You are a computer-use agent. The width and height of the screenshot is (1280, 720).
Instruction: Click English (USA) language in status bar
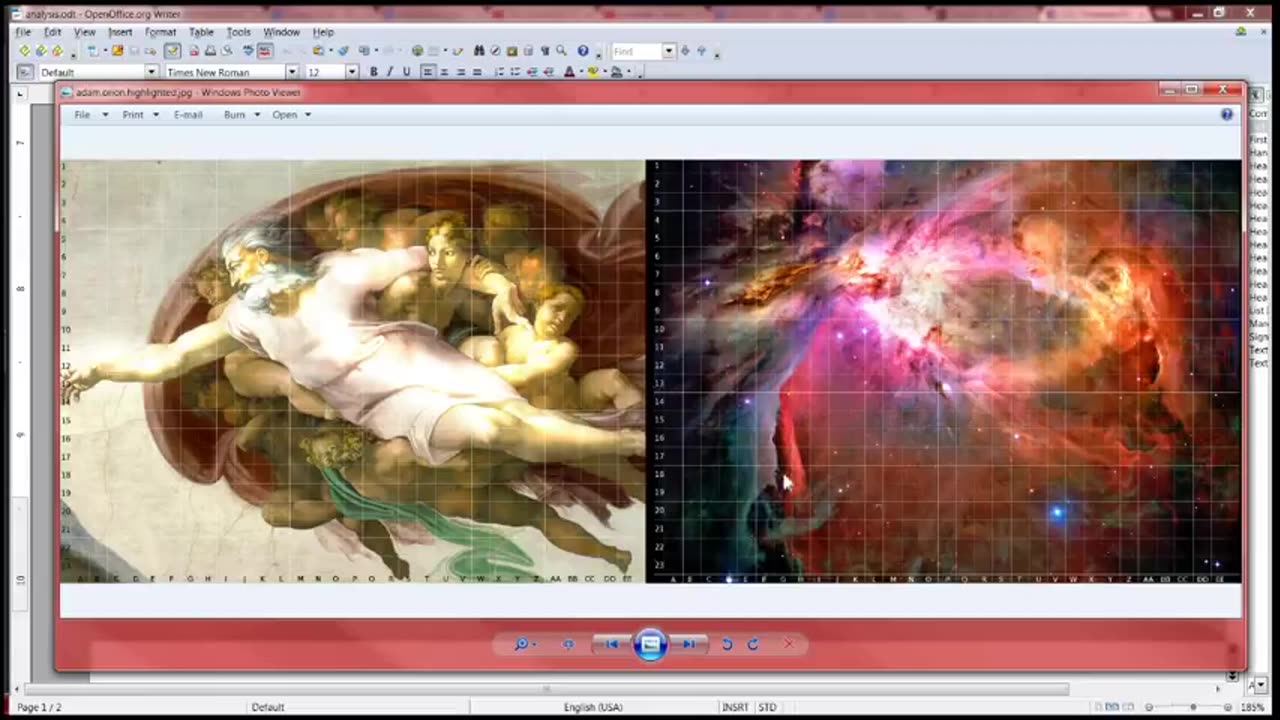click(x=593, y=707)
